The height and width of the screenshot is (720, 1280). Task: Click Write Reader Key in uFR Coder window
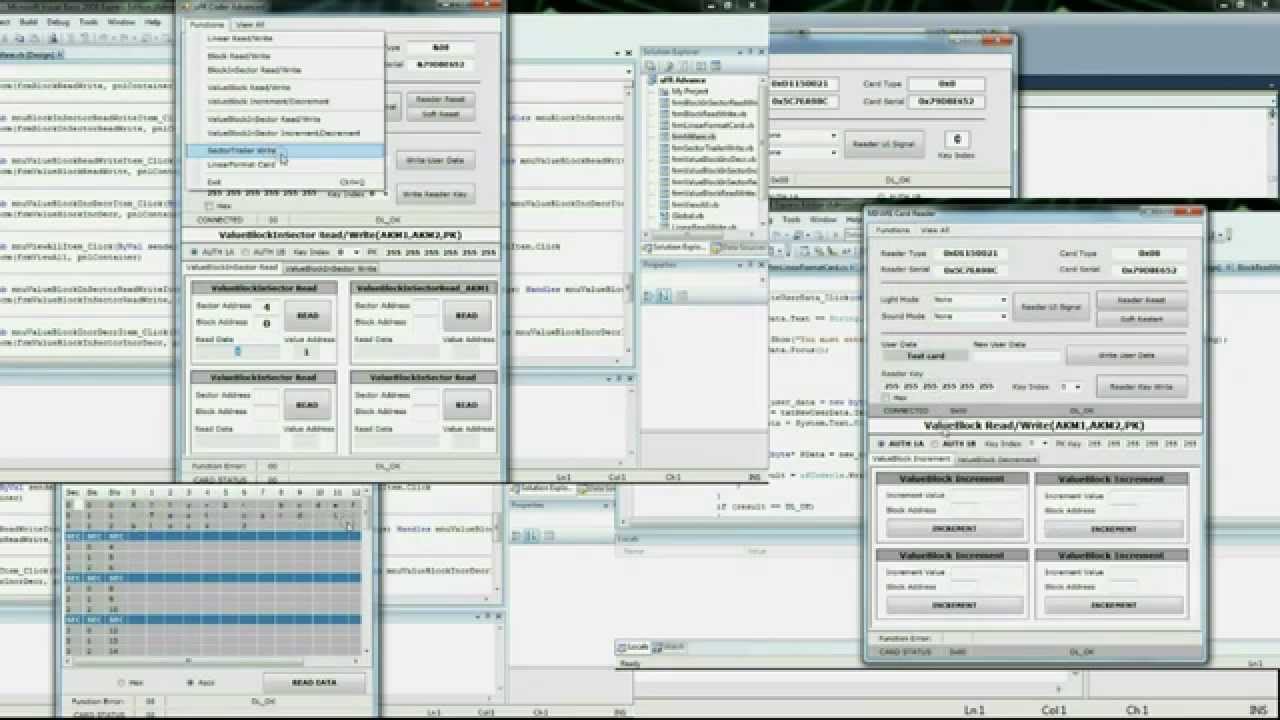435,194
